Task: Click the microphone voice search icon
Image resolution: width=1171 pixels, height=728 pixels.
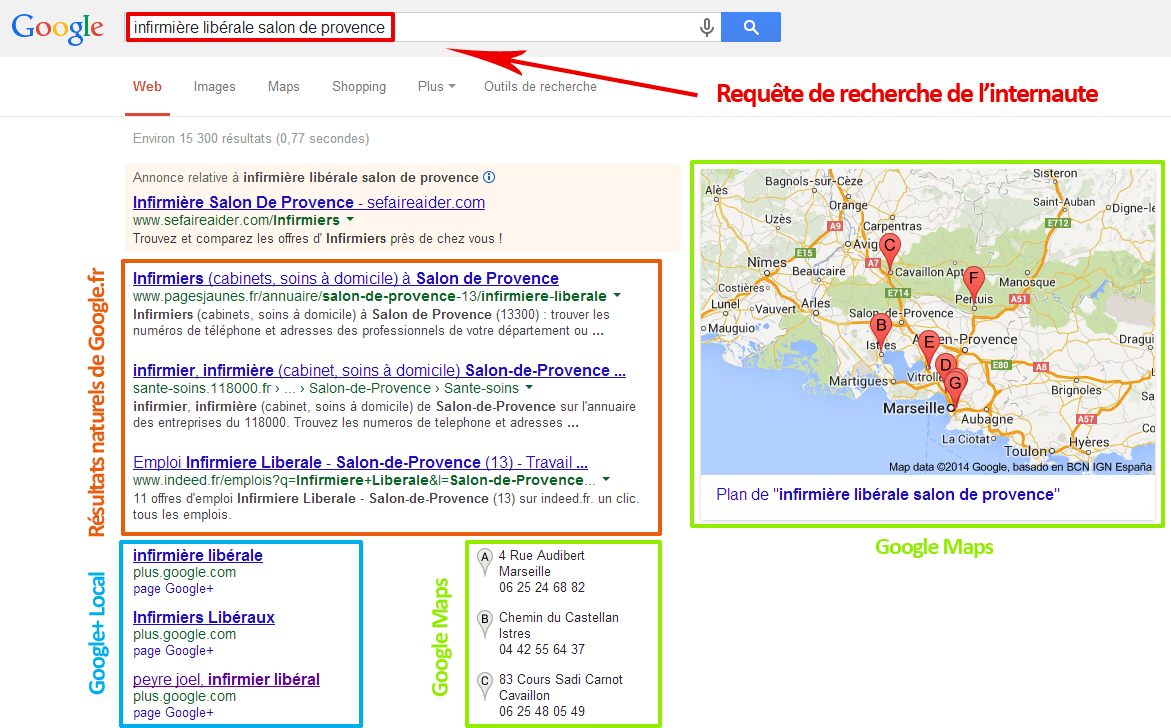Action: (x=706, y=28)
